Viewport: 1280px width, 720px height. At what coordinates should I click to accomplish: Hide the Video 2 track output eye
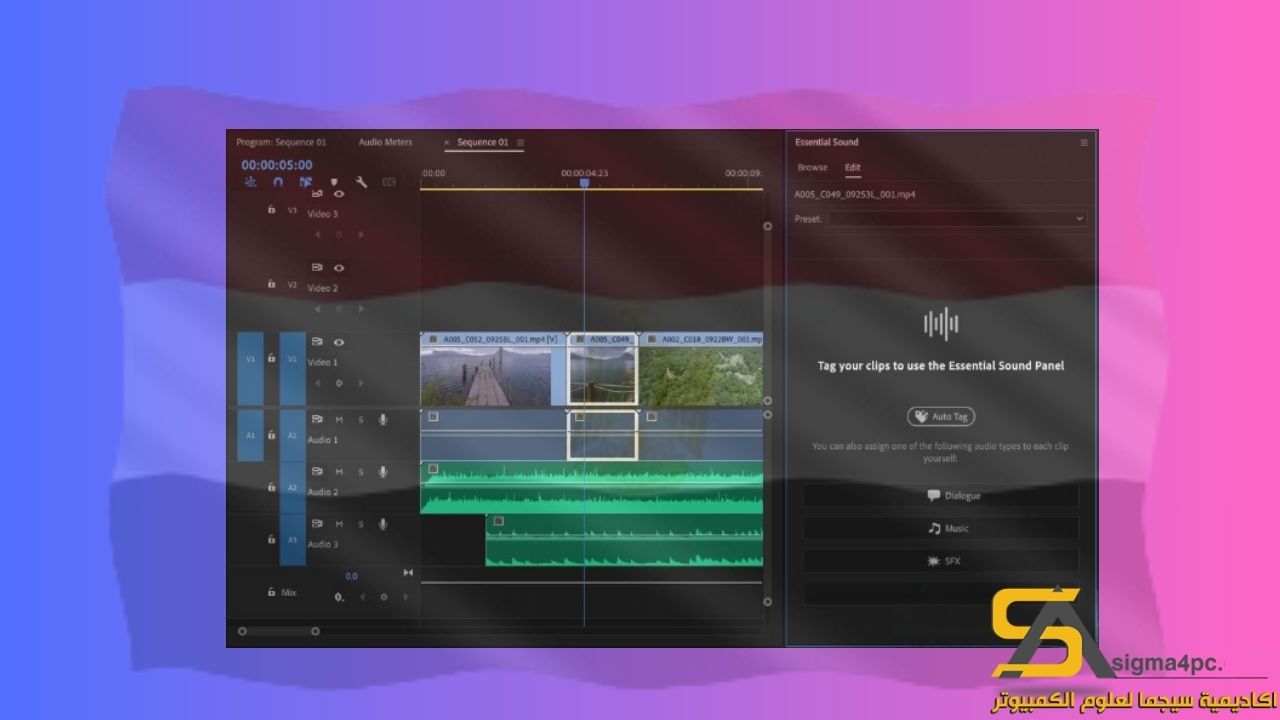pyautogui.click(x=339, y=268)
